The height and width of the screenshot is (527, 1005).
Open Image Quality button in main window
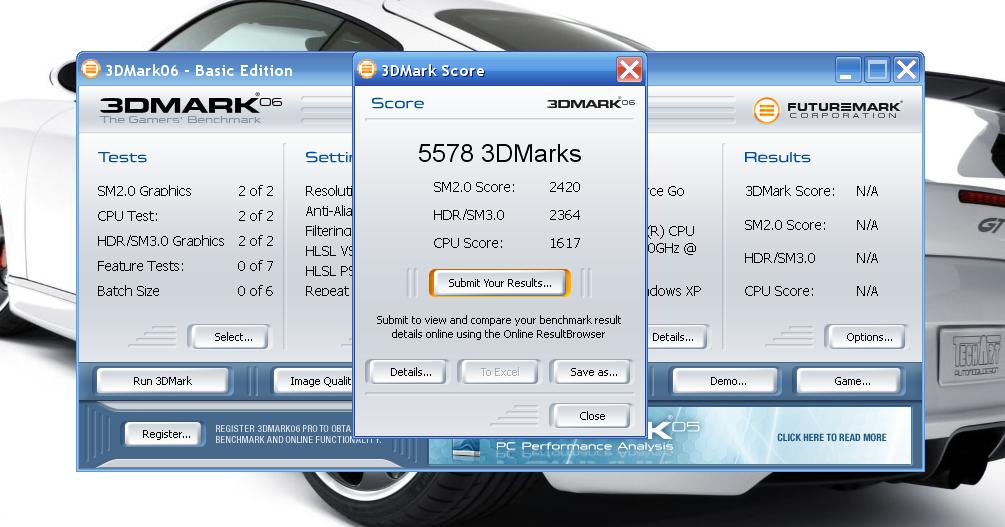pos(315,381)
